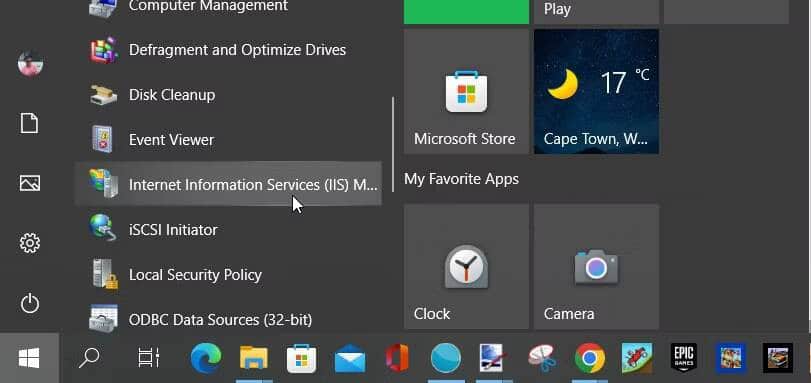Launch Defragment and Optimize Drives

click(x=228, y=50)
